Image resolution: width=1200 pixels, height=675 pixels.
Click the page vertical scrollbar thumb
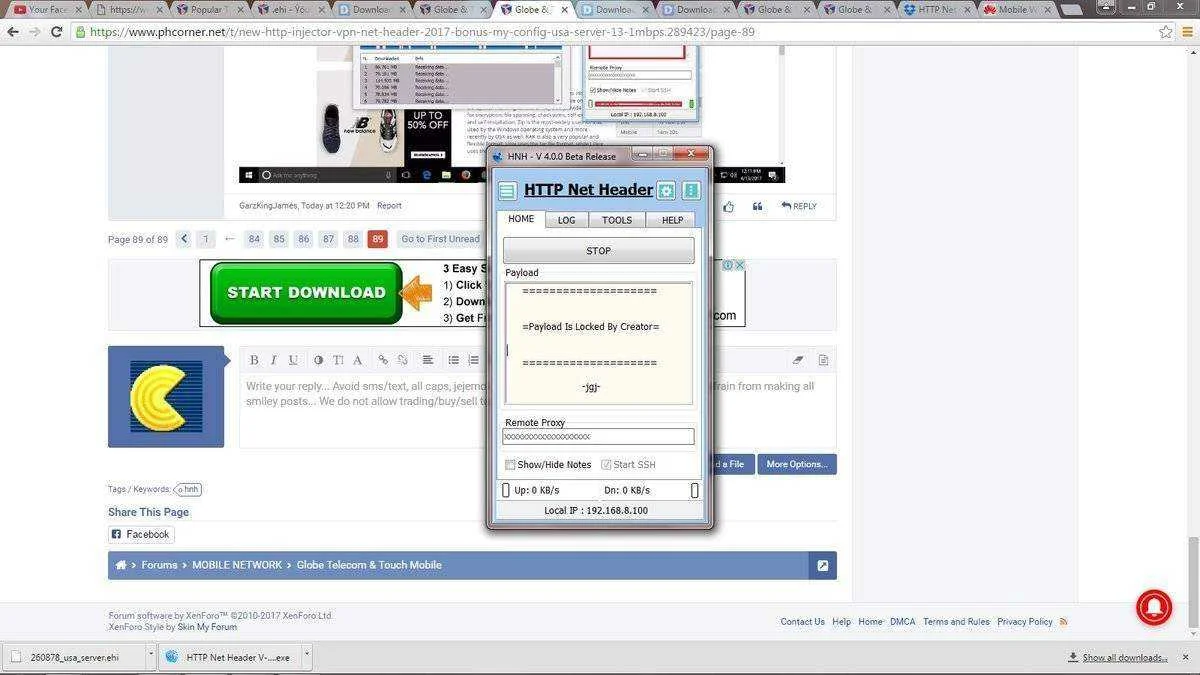click(x=1191, y=584)
